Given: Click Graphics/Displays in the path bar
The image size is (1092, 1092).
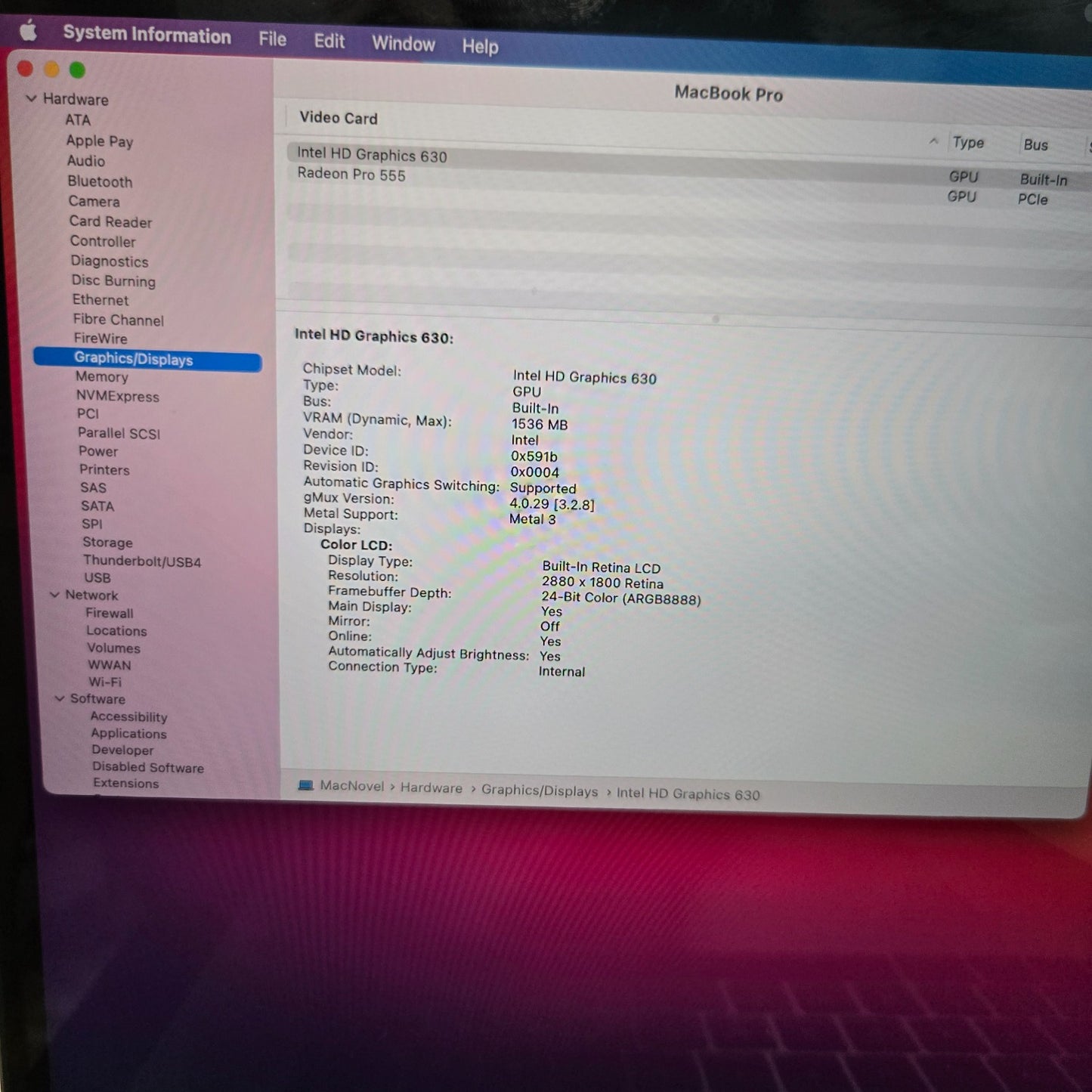Looking at the screenshot, I should point(540,790).
